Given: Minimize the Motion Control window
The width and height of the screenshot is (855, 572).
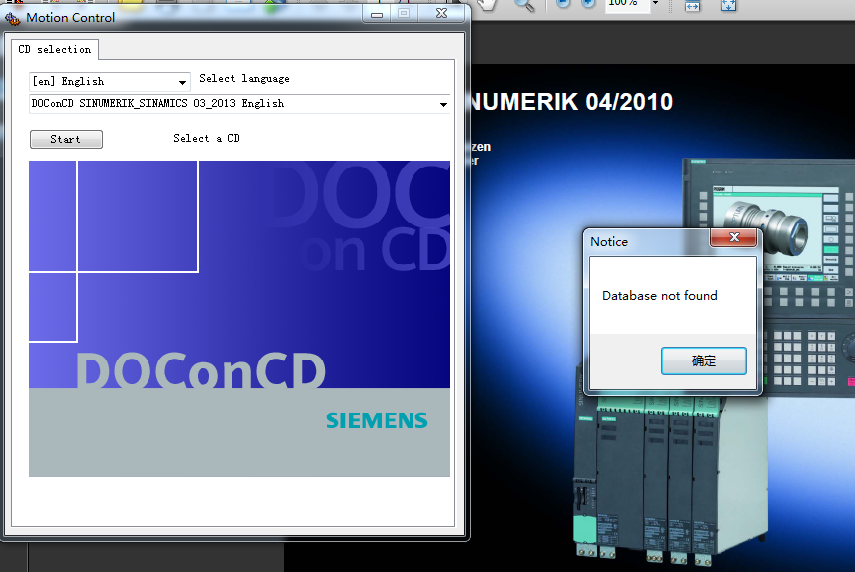Looking at the screenshot, I should coord(377,14).
